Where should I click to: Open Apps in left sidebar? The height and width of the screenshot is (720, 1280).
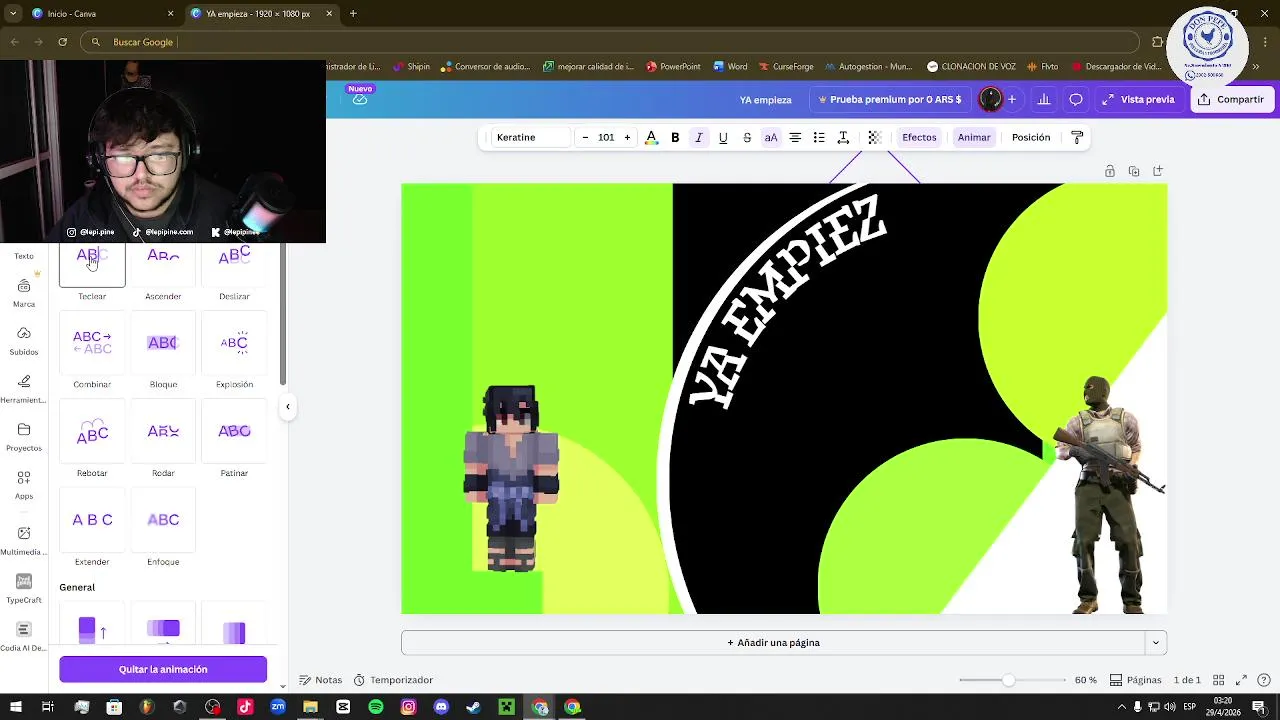[24, 485]
